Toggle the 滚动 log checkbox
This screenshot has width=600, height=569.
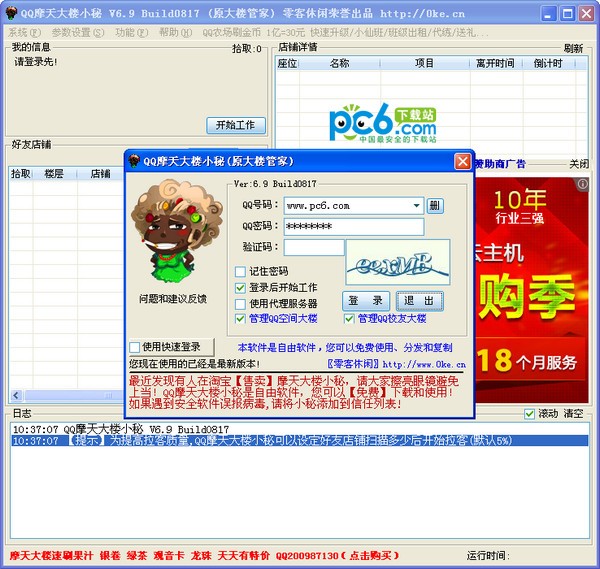pyautogui.click(x=530, y=414)
